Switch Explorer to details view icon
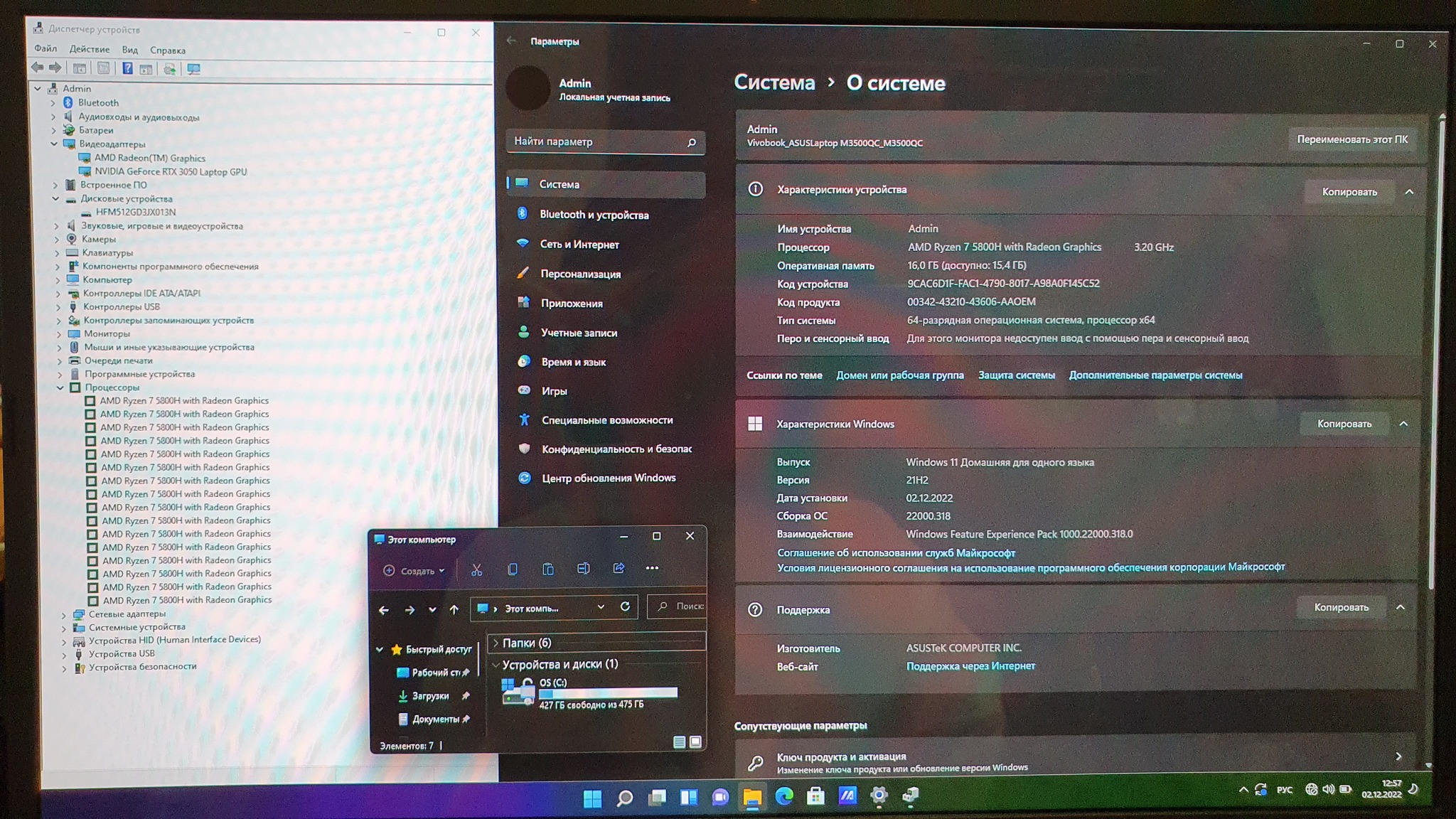 (679, 742)
